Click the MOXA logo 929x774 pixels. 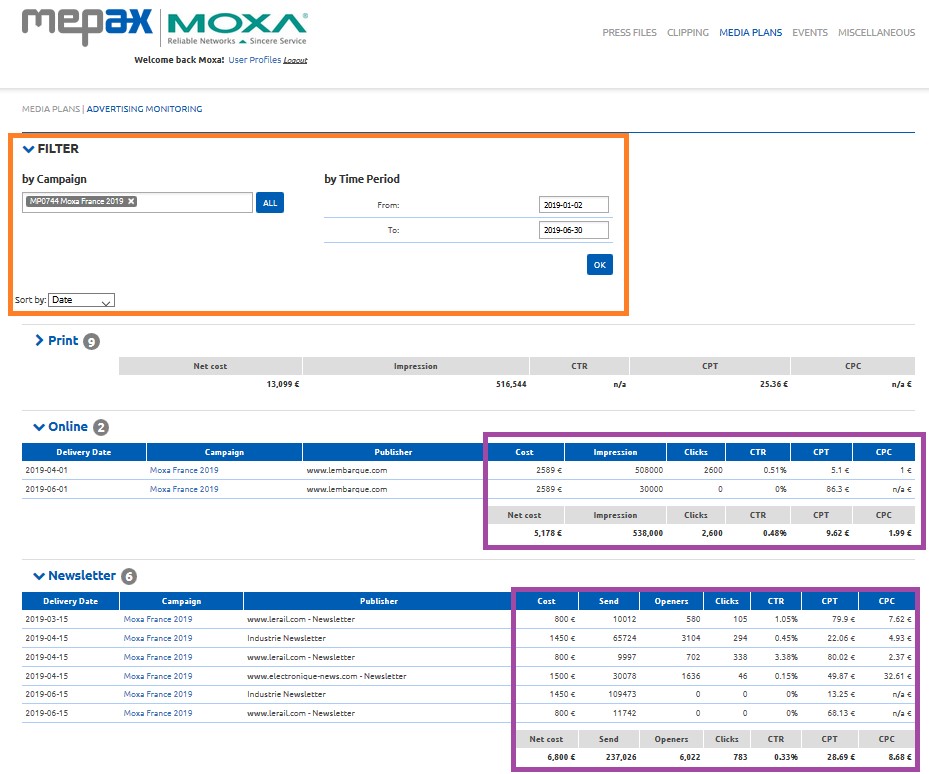point(236,28)
